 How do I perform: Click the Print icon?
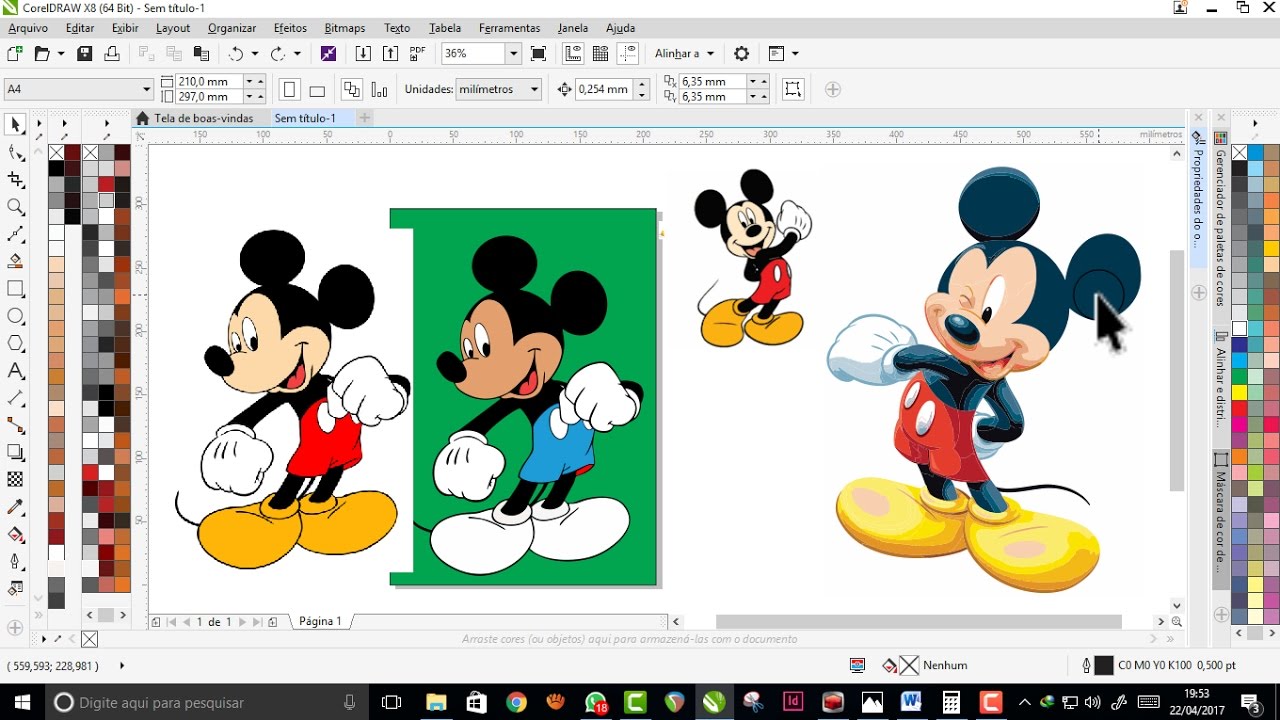pyautogui.click(x=112, y=53)
